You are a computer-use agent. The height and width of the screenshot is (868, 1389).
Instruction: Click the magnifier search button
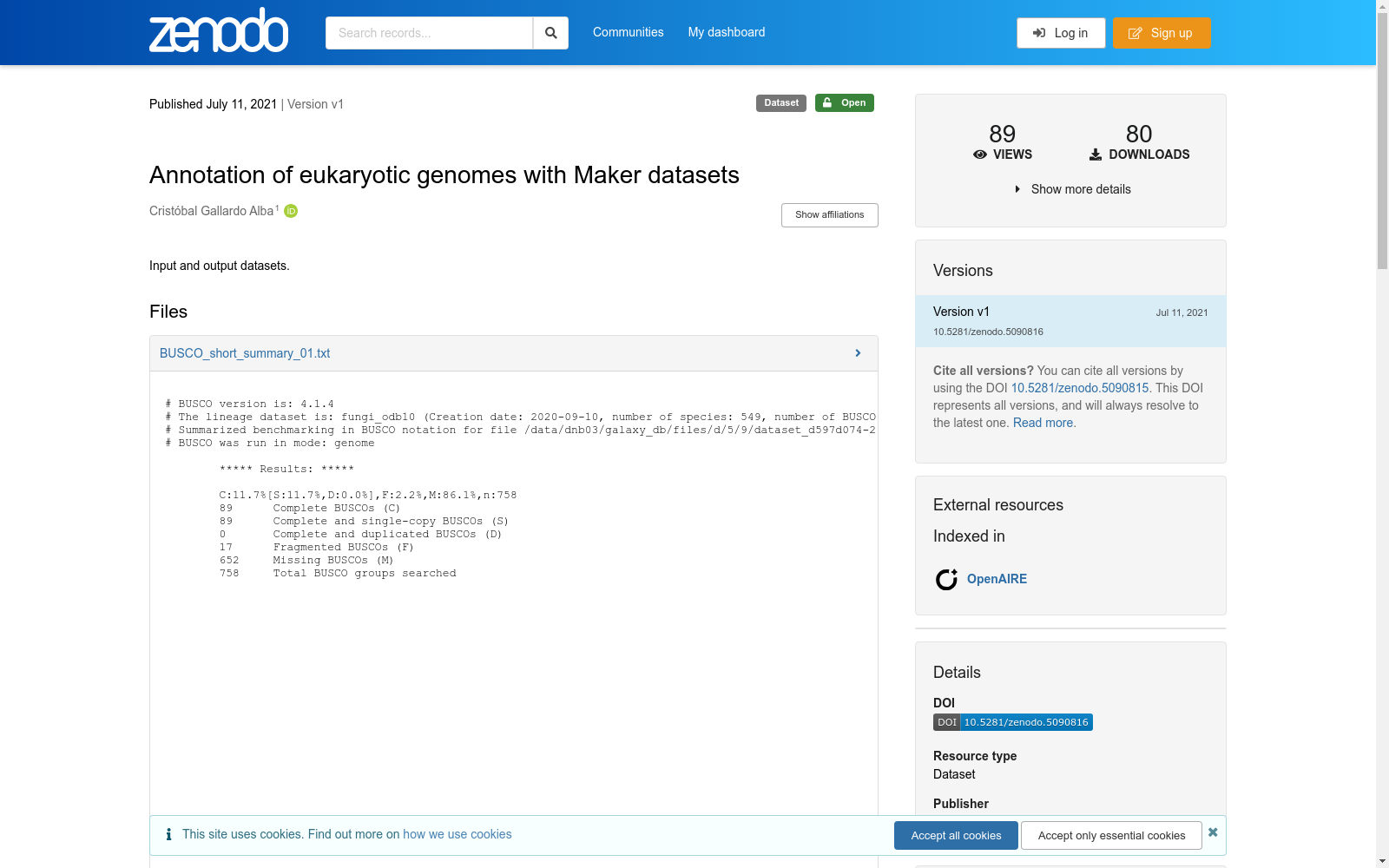pyautogui.click(x=550, y=33)
